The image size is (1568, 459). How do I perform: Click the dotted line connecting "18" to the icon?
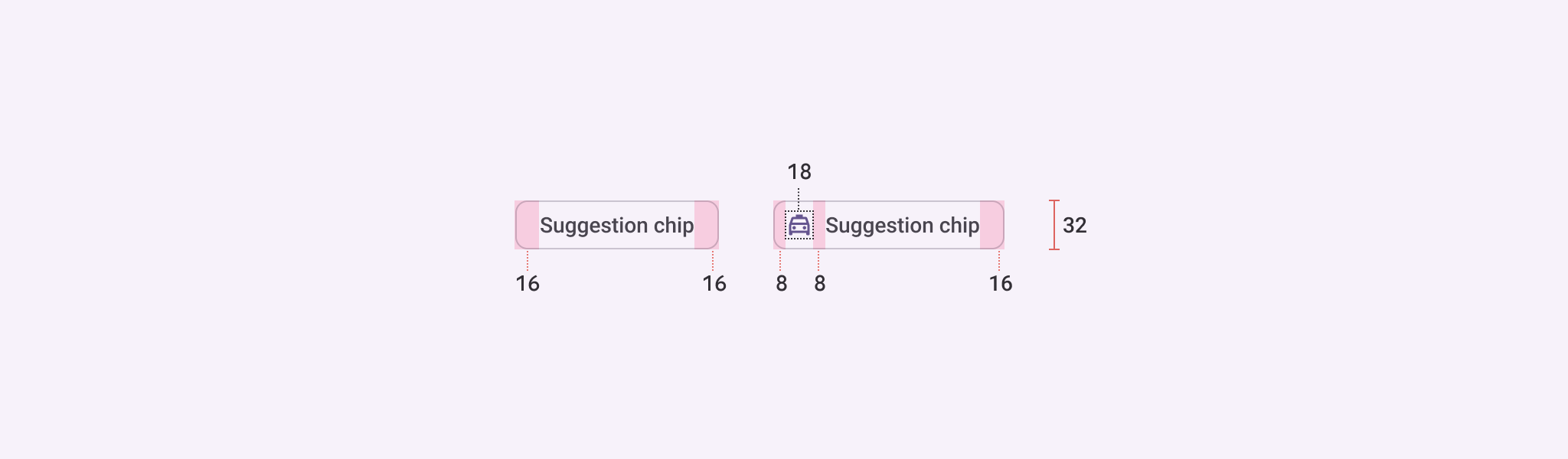(x=799, y=197)
